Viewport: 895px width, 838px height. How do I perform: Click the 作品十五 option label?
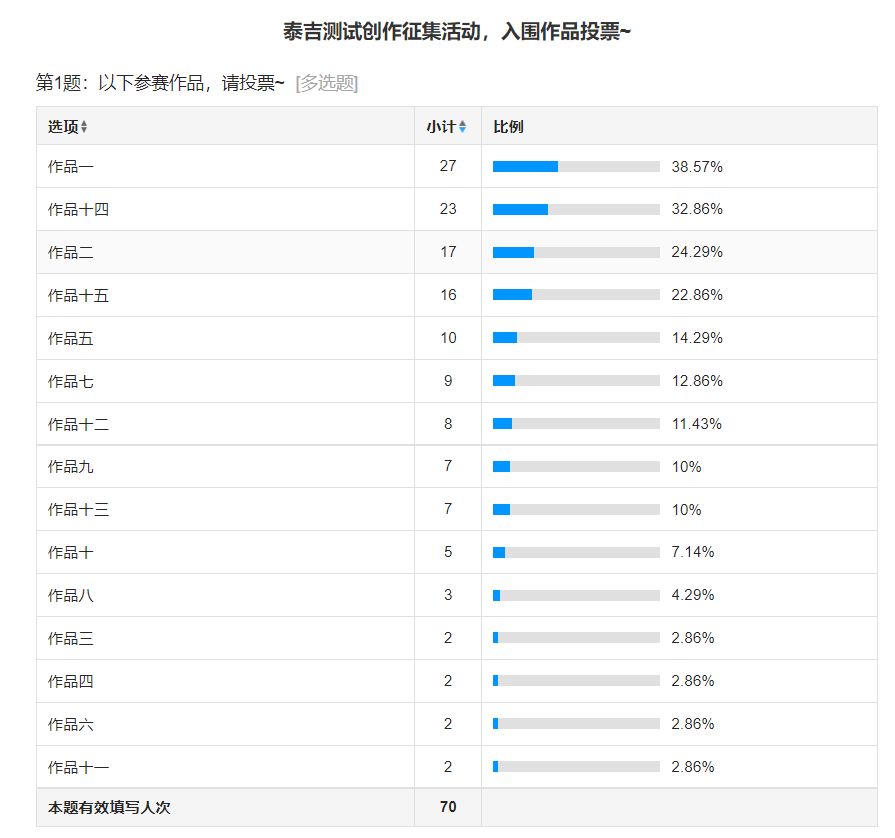[x=78, y=296]
